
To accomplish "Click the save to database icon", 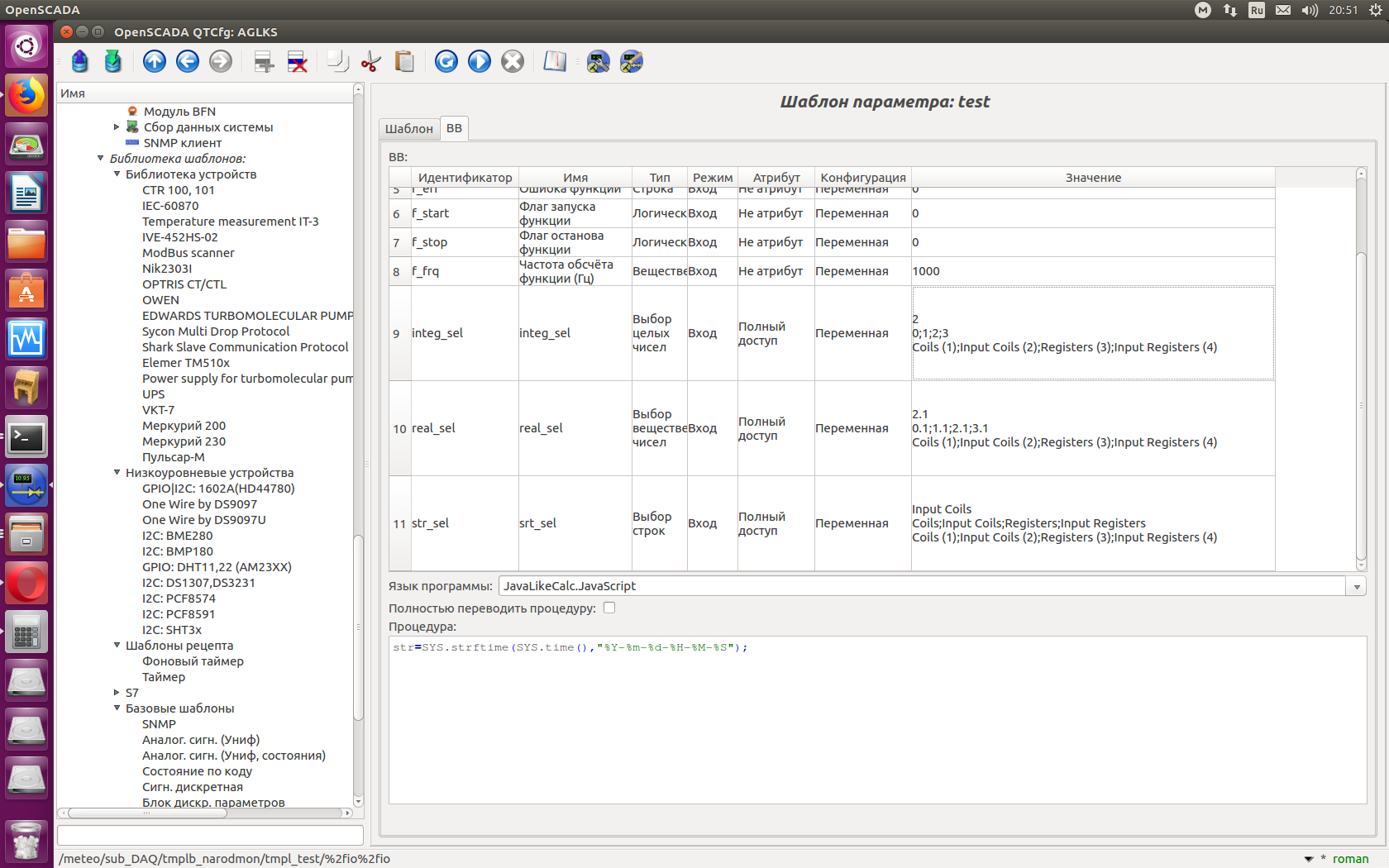I will point(113,61).
